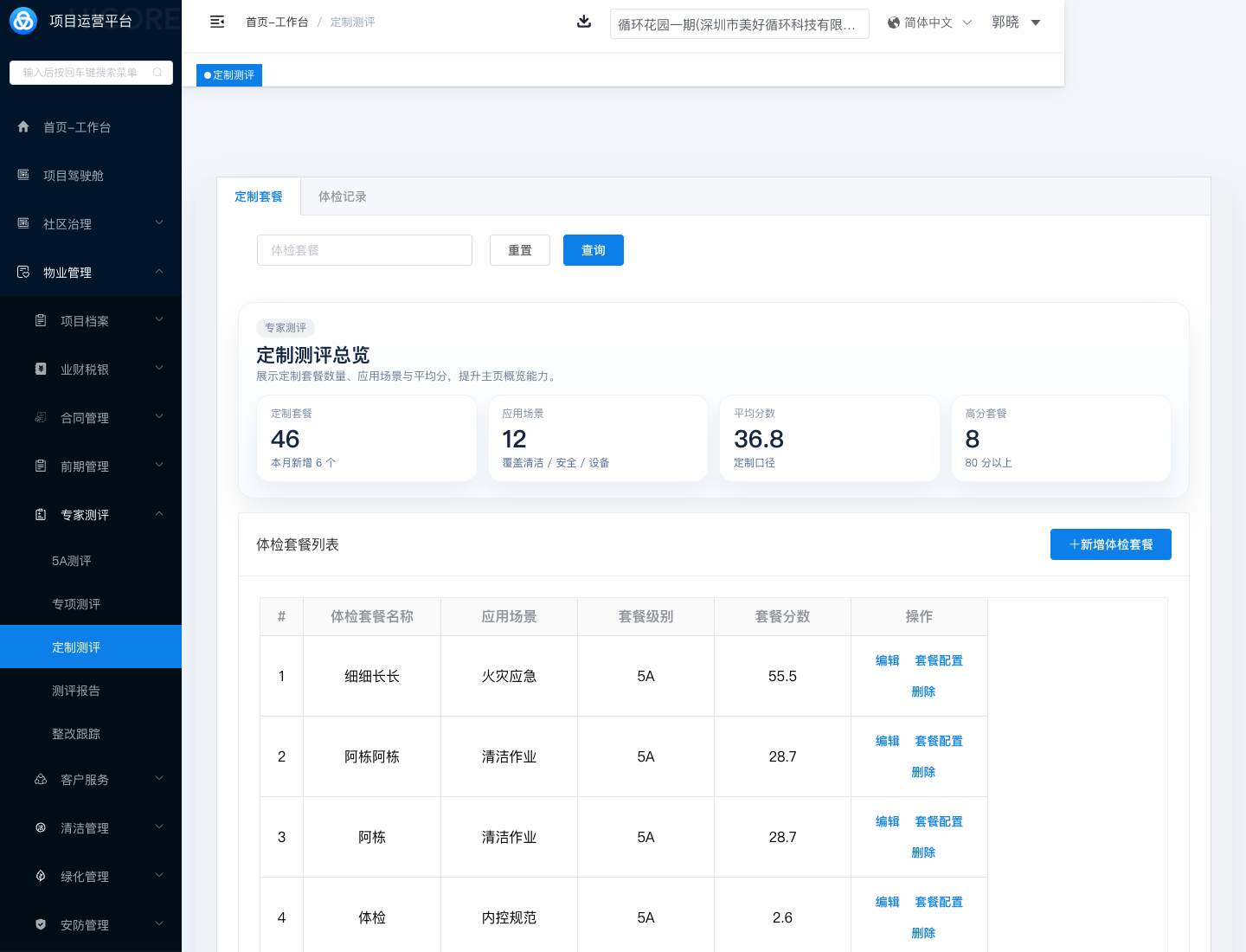The width and height of the screenshot is (1246, 952).
Task: Expand the 社区治理 menu chevron
Action: click(159, 223)
